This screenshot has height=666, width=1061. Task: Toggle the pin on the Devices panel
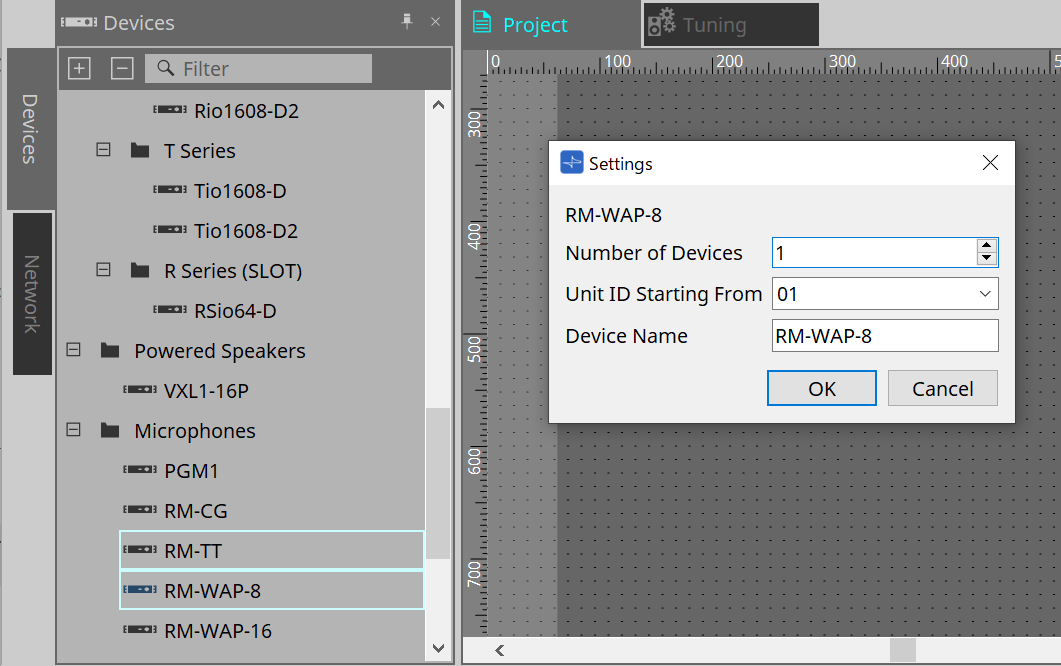click(x=409, y=22)
